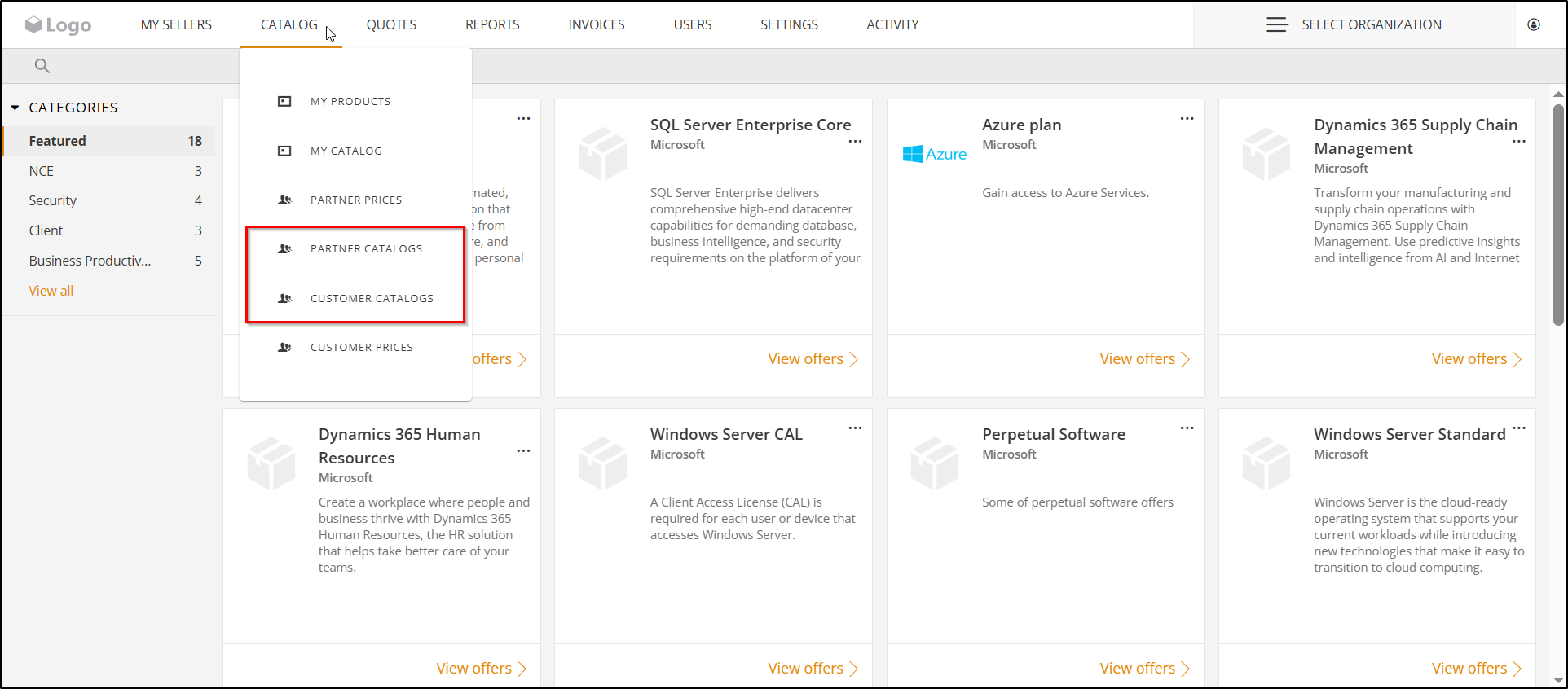Click the scrollbar up arrow
Viewport: 1568px width, 689px height.
tap(1558, 94)
